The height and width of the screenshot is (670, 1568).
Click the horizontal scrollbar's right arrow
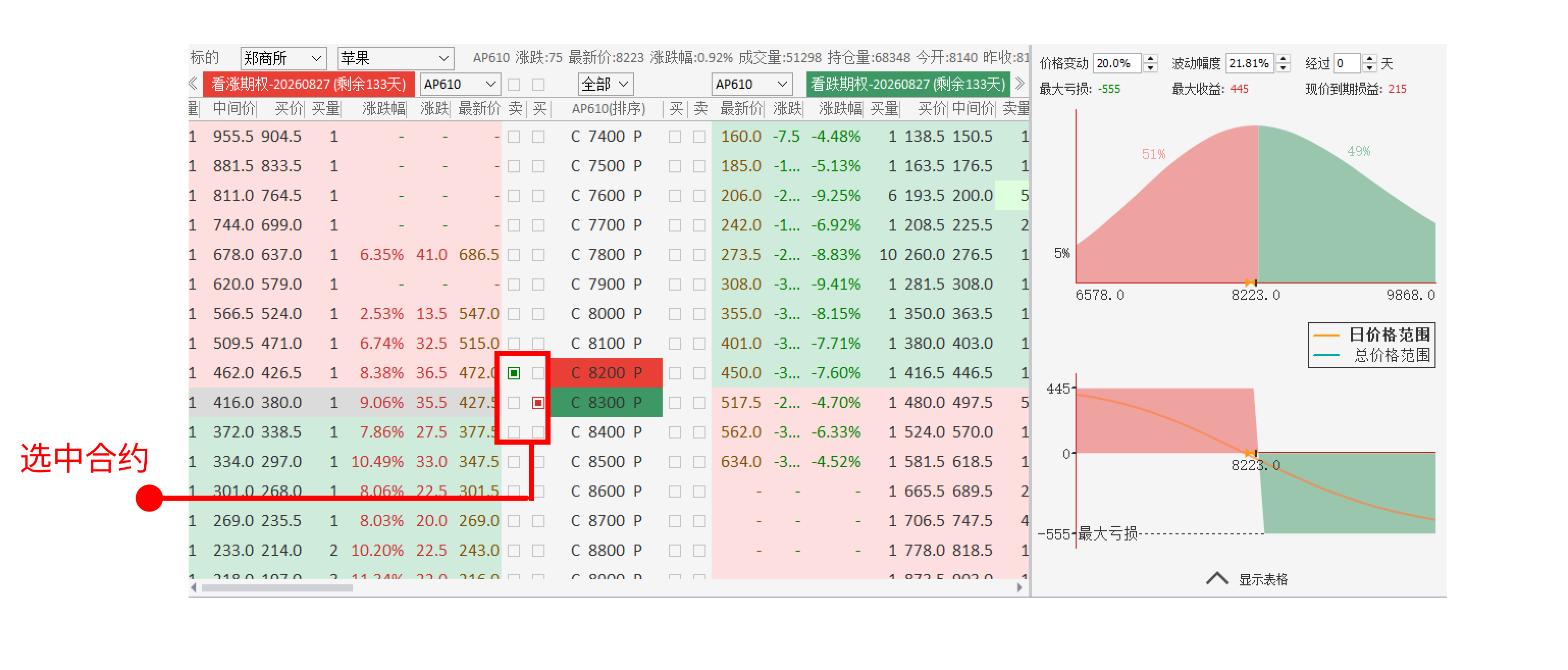[x=1020, y=588]
